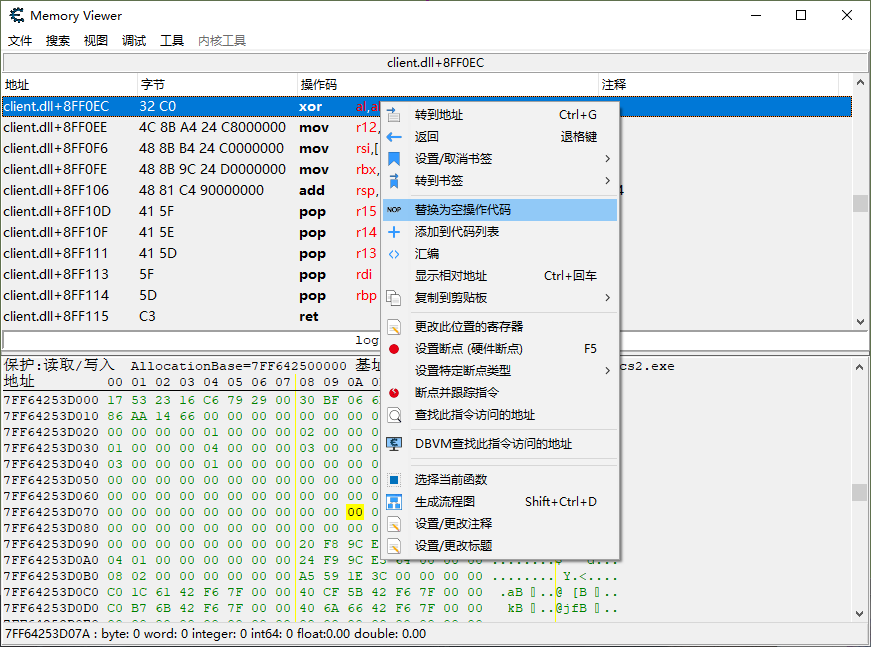
Task: Click the back arrow icon for 返回
Action: pyautogui.click(x=394, y=137)
